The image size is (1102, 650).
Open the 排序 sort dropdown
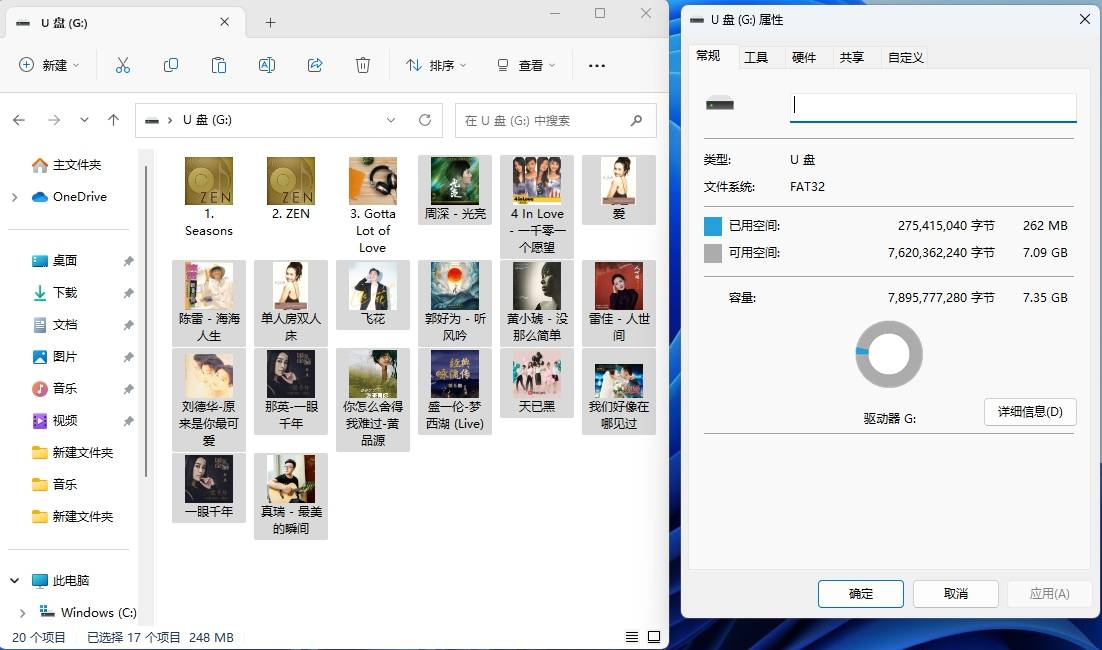(x=436, y=65)
